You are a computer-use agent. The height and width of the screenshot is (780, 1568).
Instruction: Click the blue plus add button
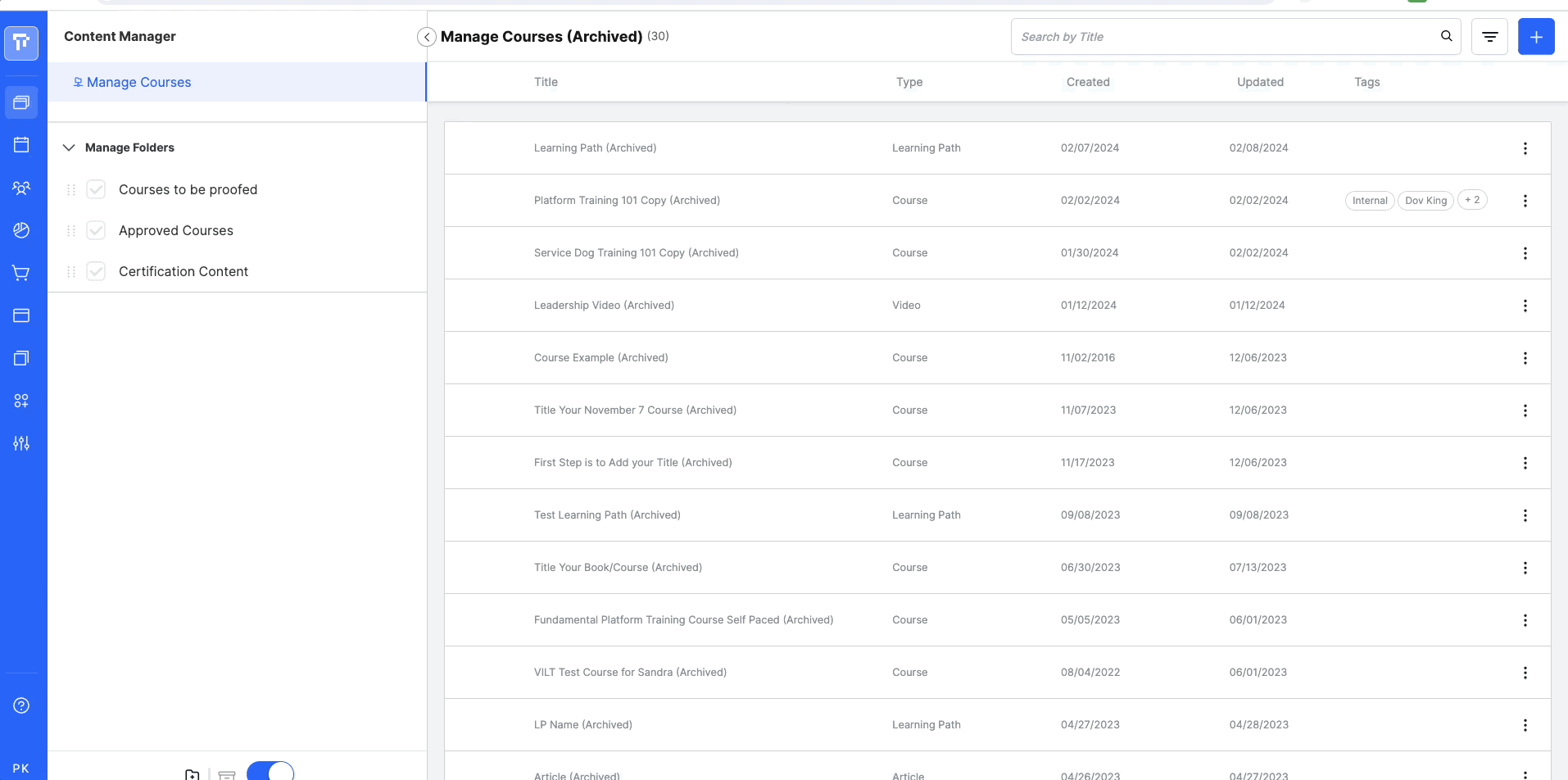click(1535, 37)
